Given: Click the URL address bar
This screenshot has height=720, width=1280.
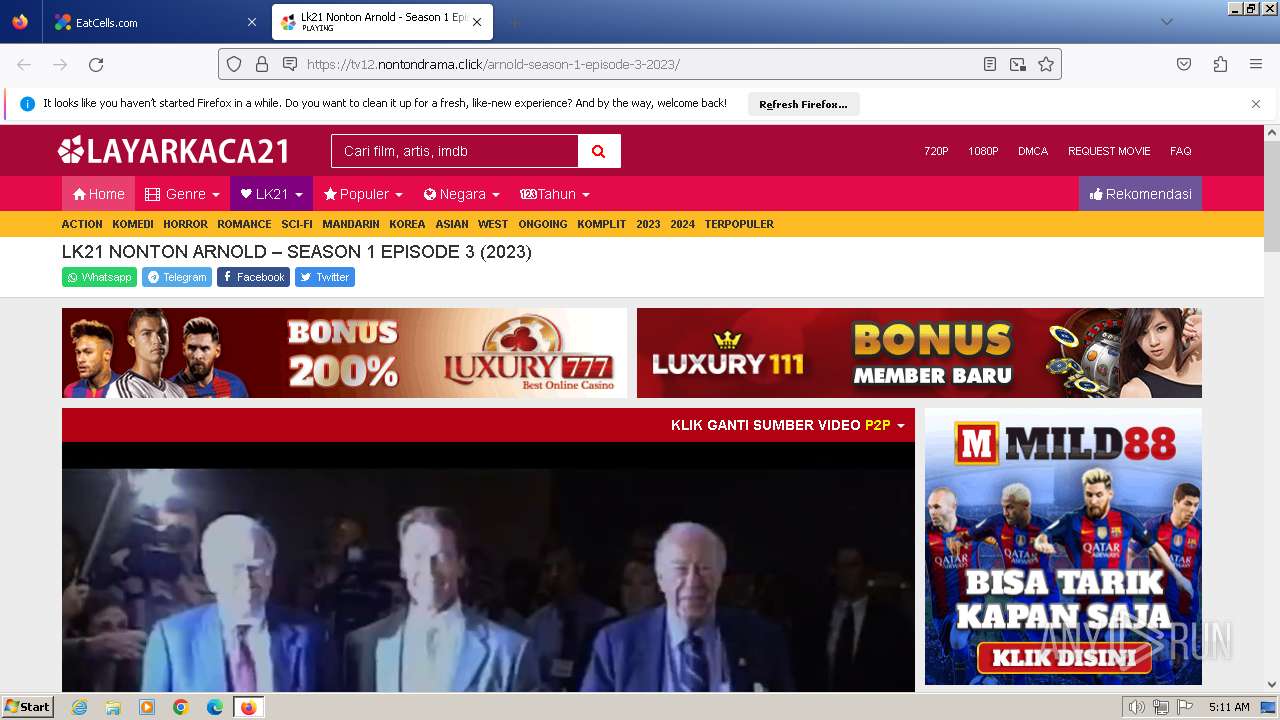Looking at the screenshot, I should coord(640,64).
